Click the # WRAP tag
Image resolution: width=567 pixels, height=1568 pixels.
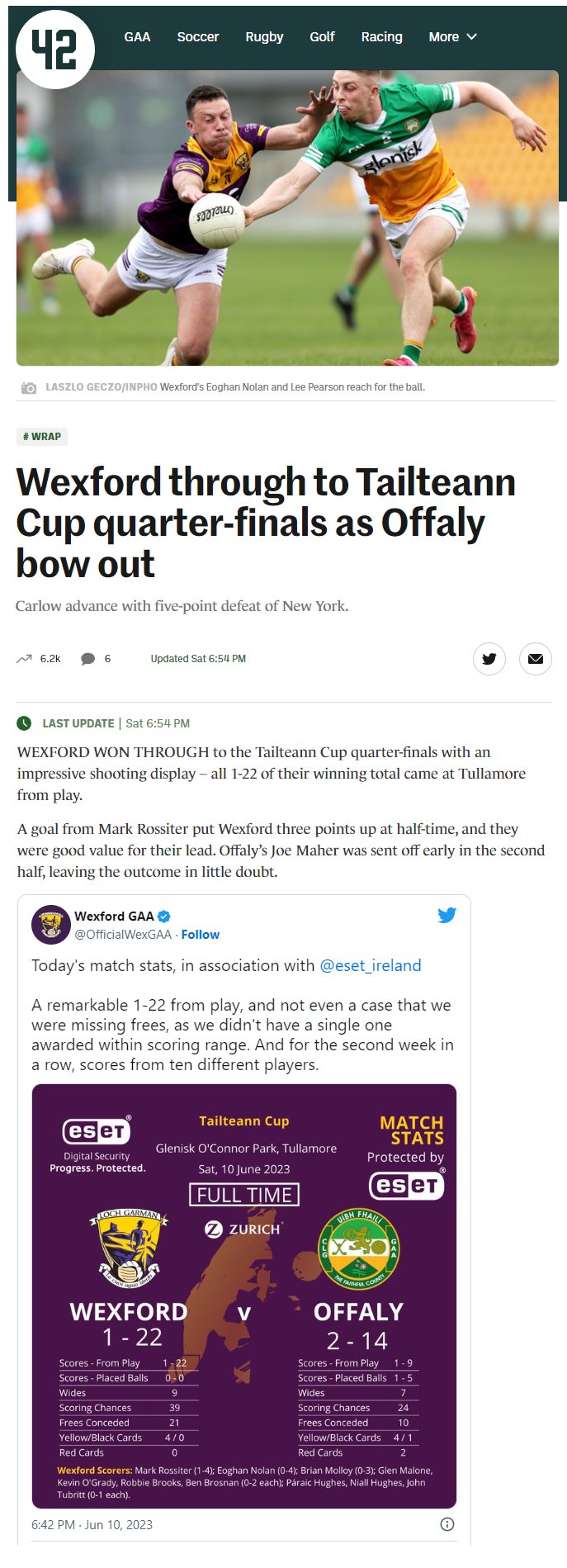coord(42,437)
